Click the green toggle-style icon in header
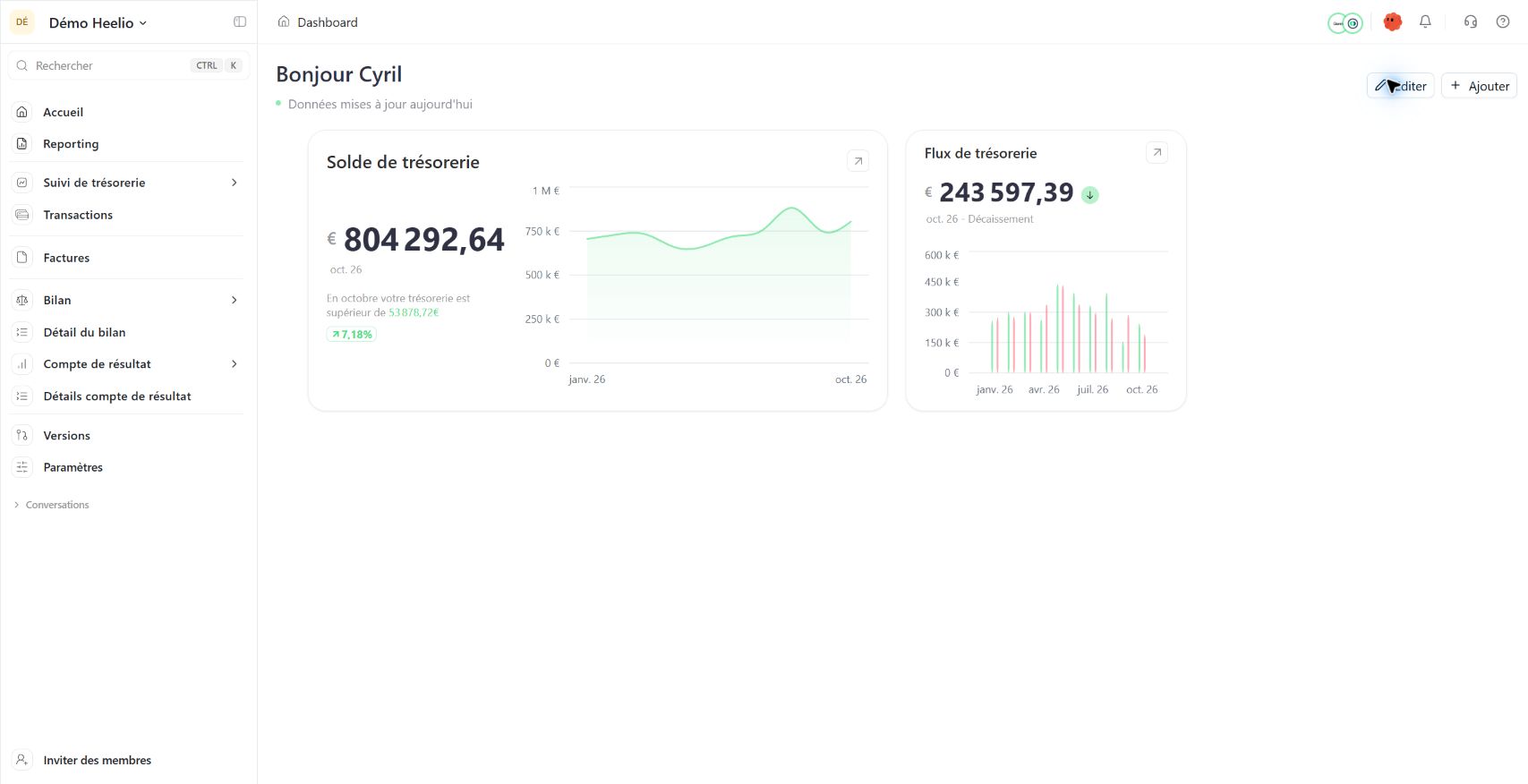The width and height of the screenshot is (1528, 784). 1344,23
